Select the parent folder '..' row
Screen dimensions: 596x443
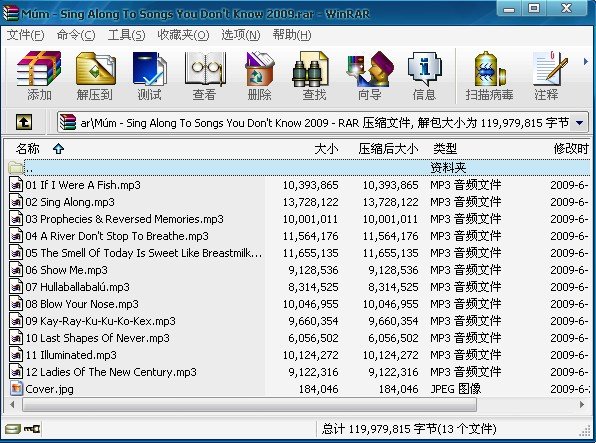pos(299,168)
